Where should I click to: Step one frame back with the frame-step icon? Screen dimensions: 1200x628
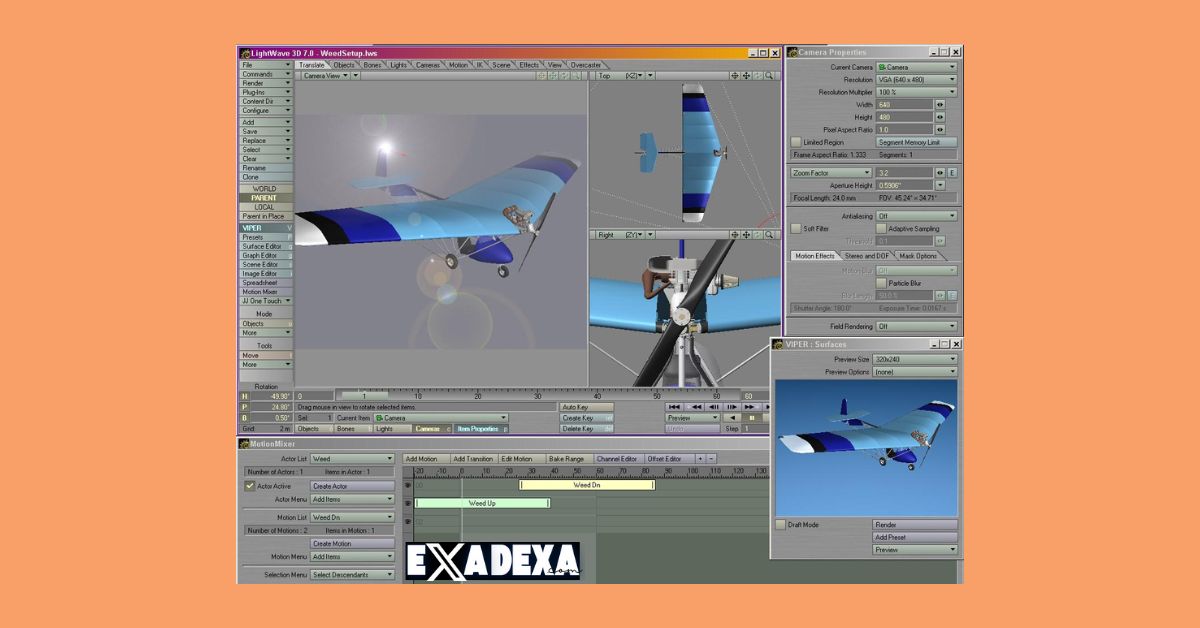point(713,407)
